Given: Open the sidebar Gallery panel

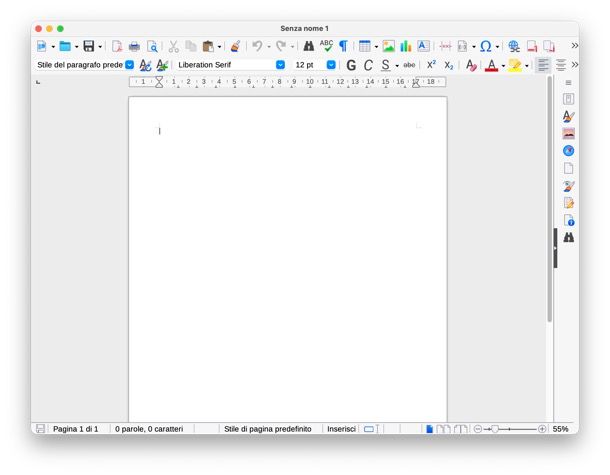Looking at the screenshot, I should coord(568,133).
